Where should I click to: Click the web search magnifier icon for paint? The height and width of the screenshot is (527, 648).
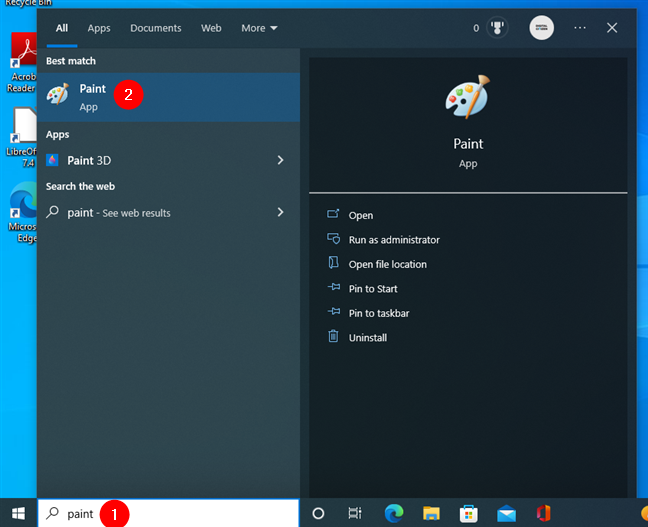tap(52, 212)
